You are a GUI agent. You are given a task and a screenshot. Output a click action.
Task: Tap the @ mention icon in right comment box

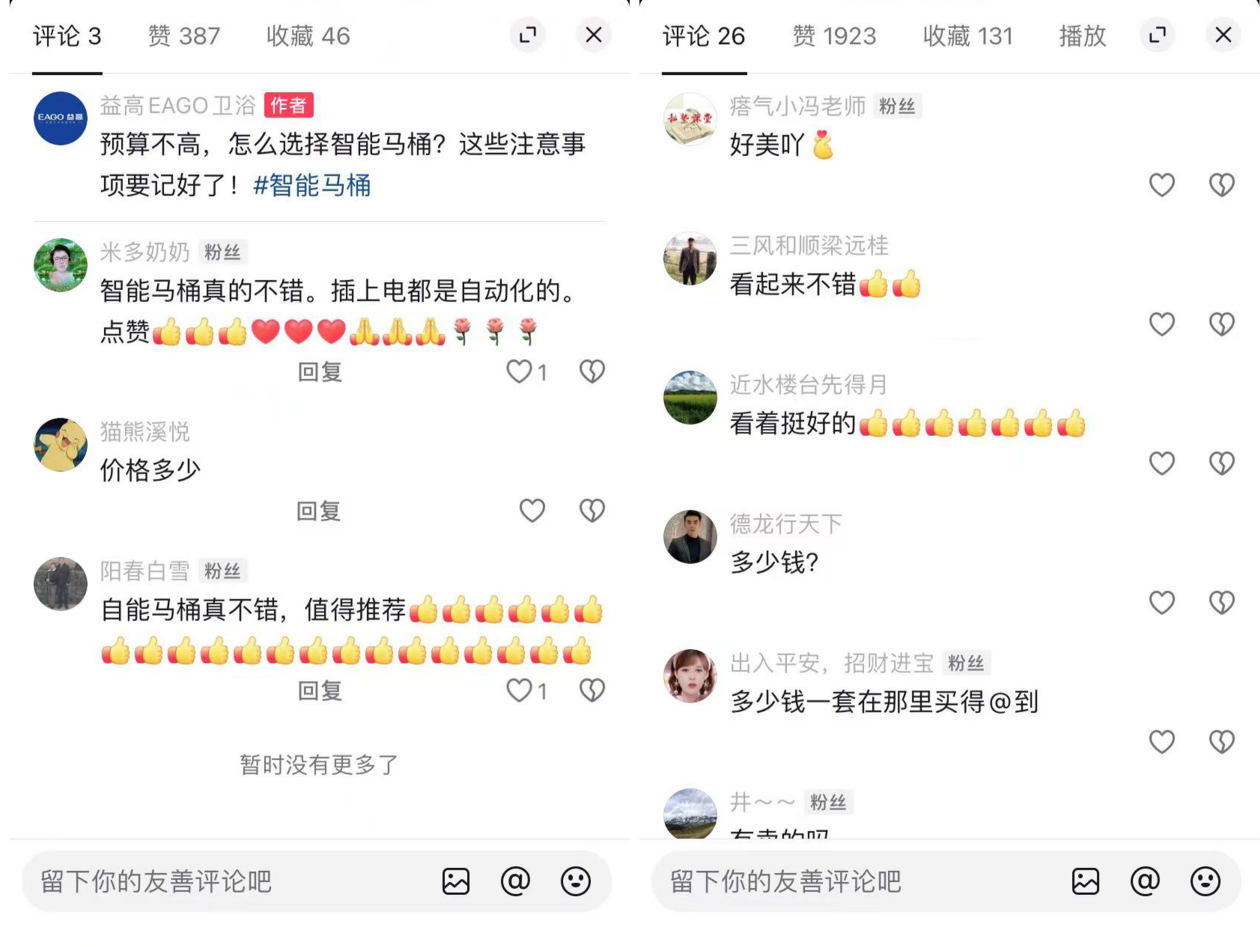tap(1145, 881)
